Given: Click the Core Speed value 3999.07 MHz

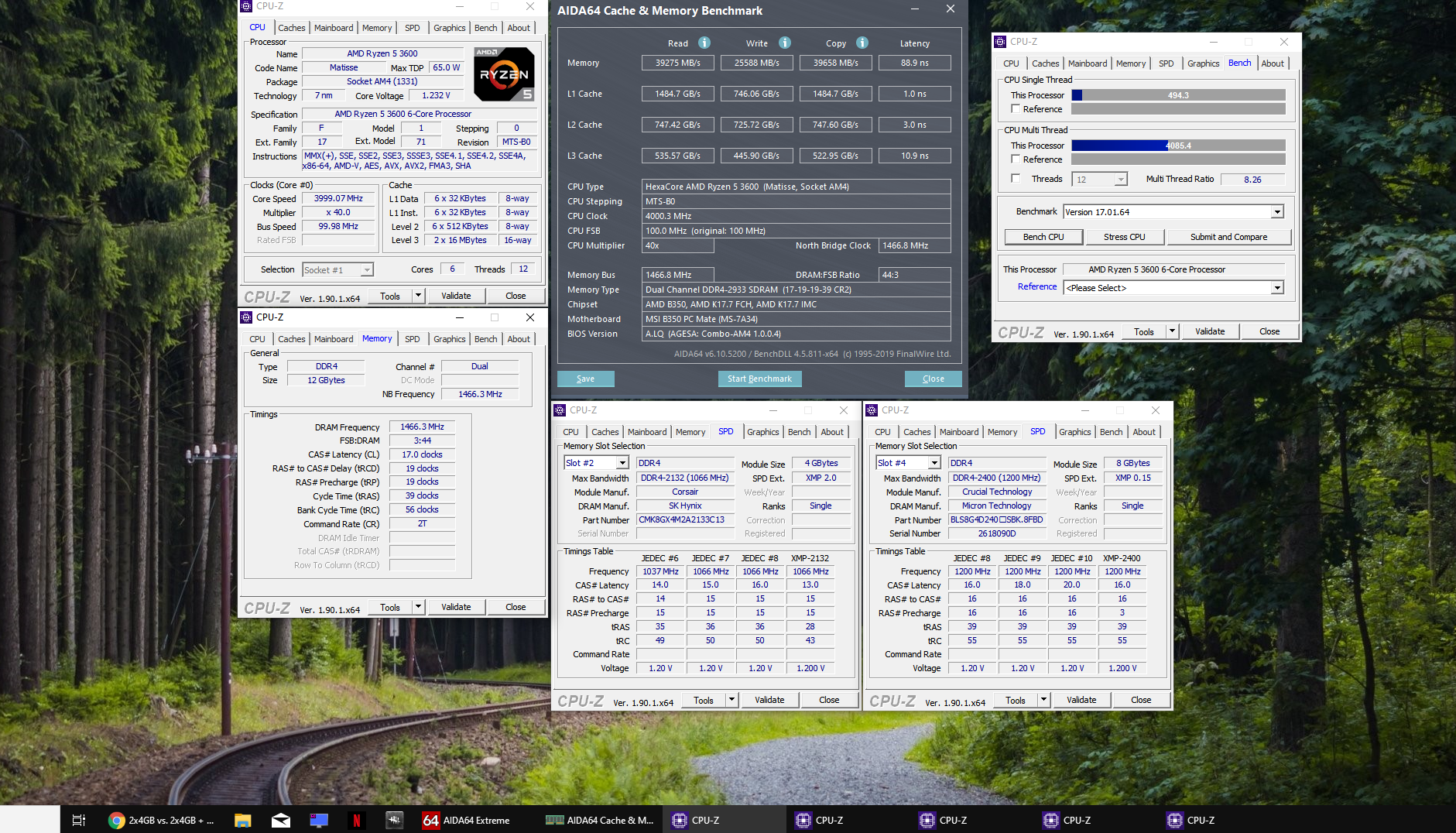Looking at the screenshot, I should [x=338, y=199].
